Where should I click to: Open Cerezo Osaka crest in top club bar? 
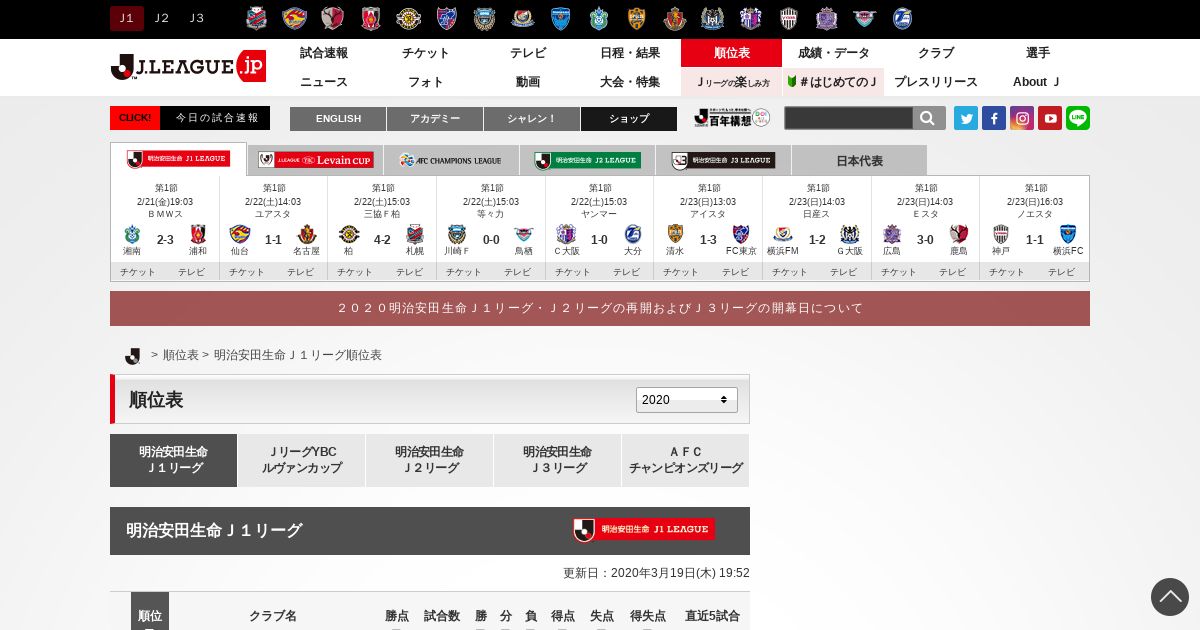pyautogui.click(x=751, y=18)
